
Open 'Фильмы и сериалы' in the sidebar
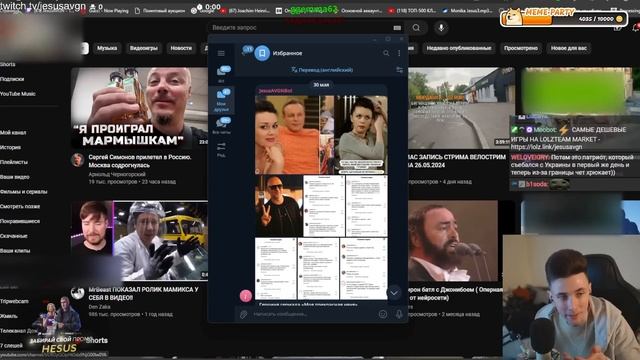coord(23,191)
